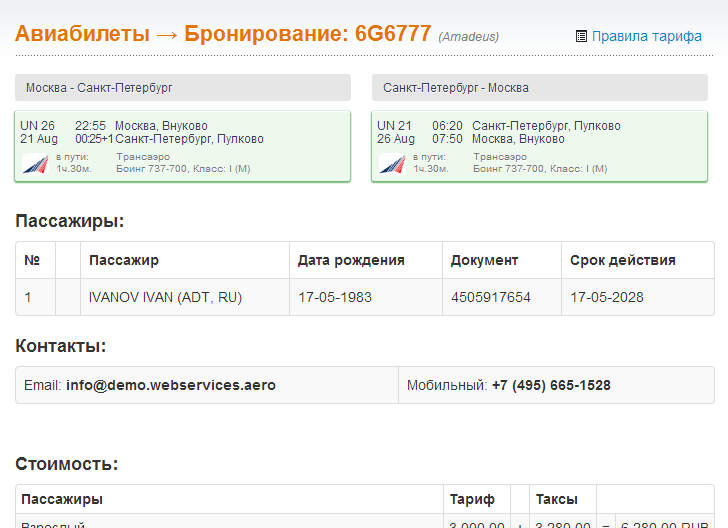The image size is (728, 528).
Task: Click arrival time 00:25+1
Action: tap(95, 139)
